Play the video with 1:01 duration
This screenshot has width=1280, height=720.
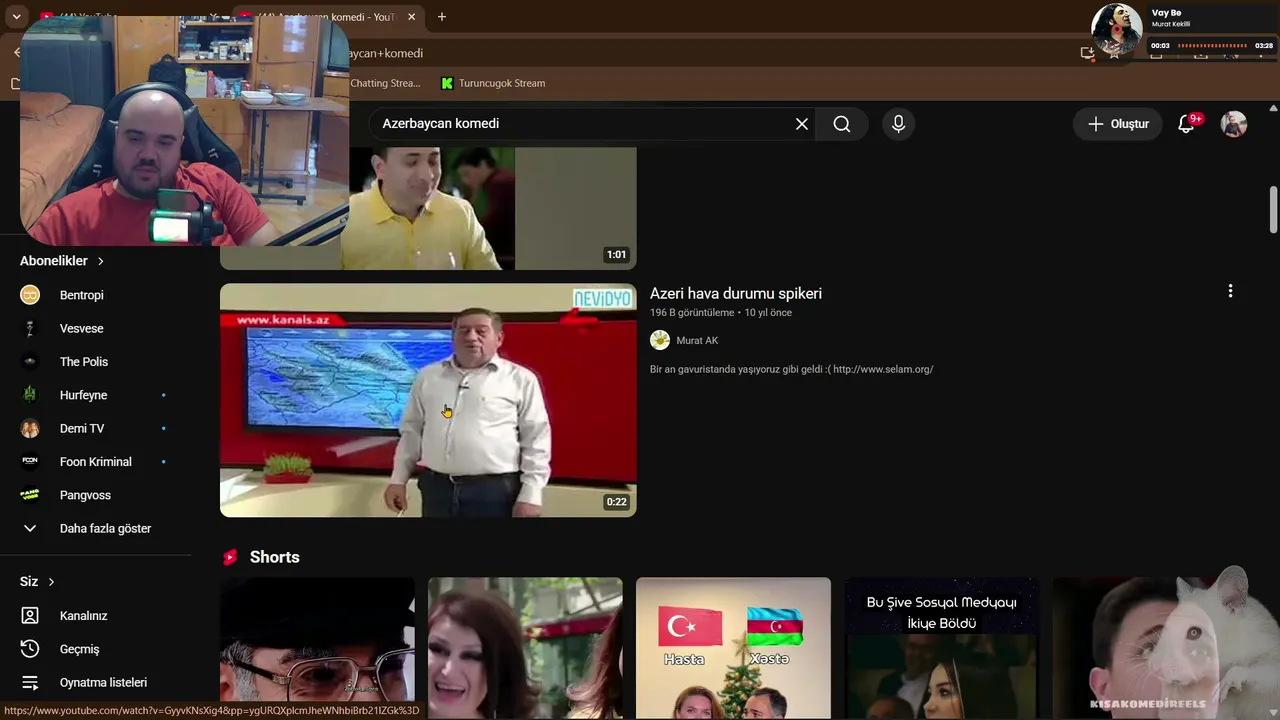(428, 208)
